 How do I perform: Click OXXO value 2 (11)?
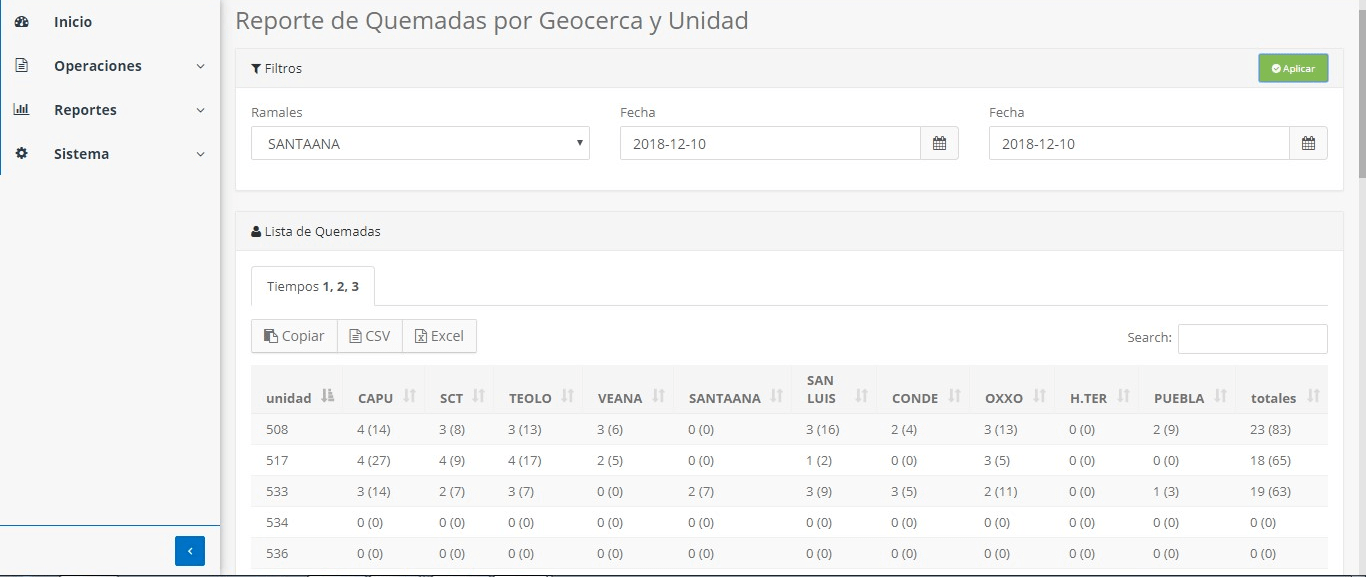click(x=1001, y=492)
